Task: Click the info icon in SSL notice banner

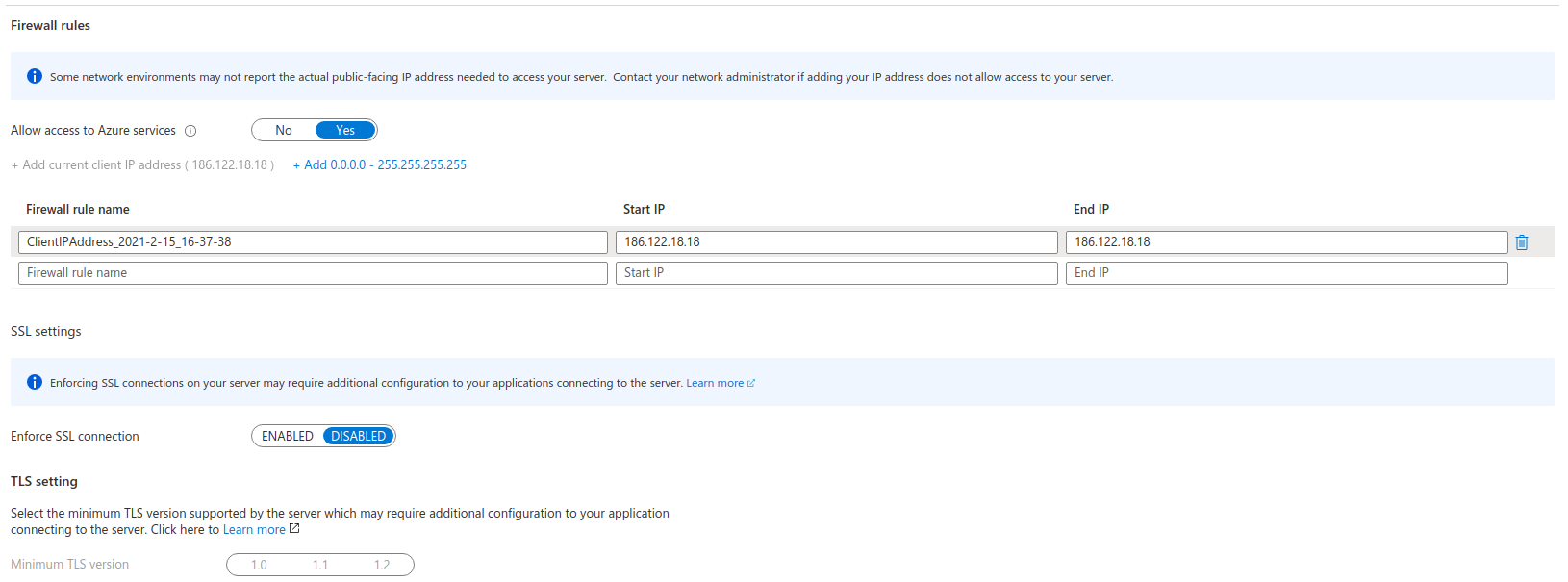Action: [x=35, y=382]
